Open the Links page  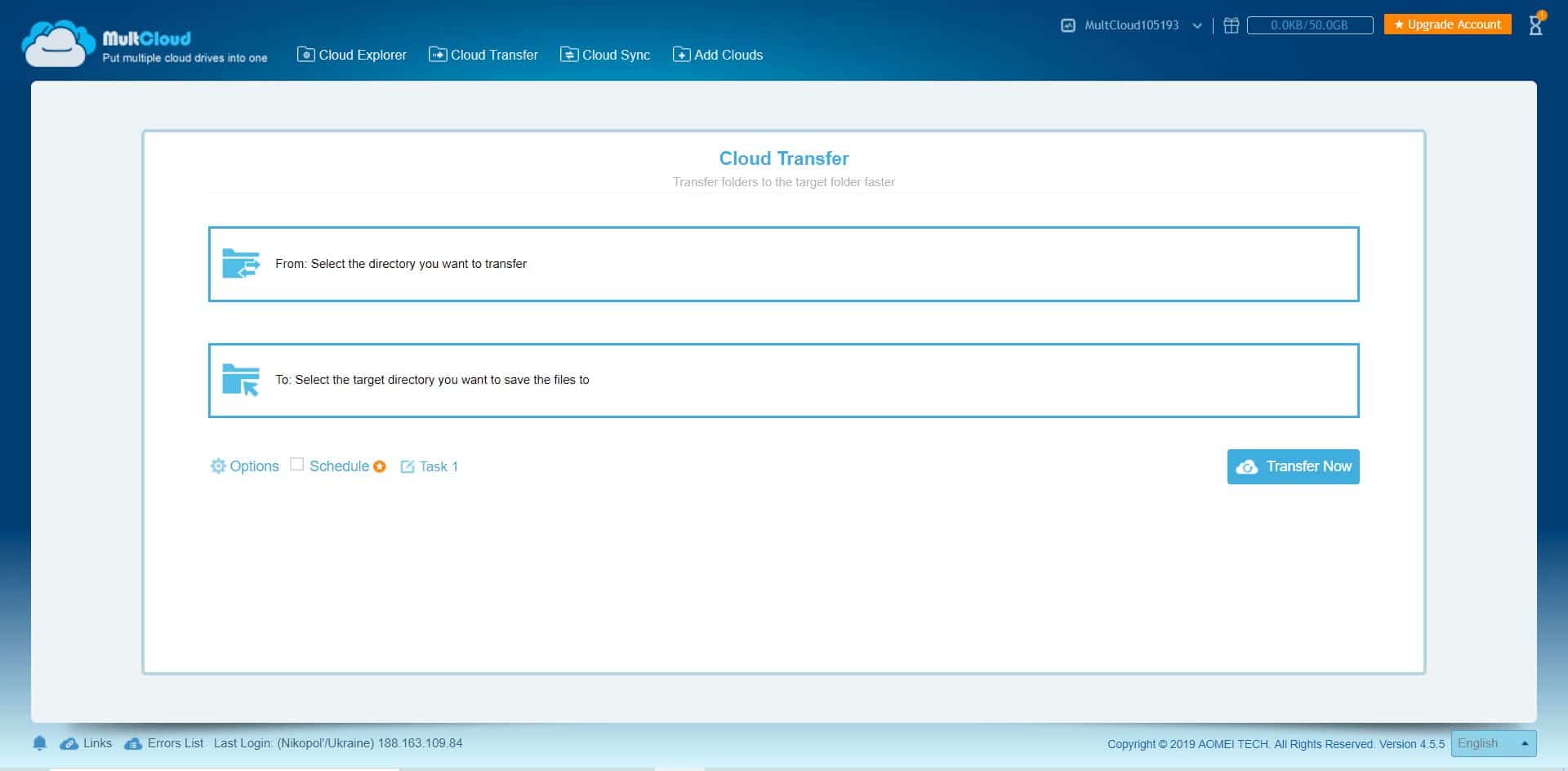click(97, 743)
